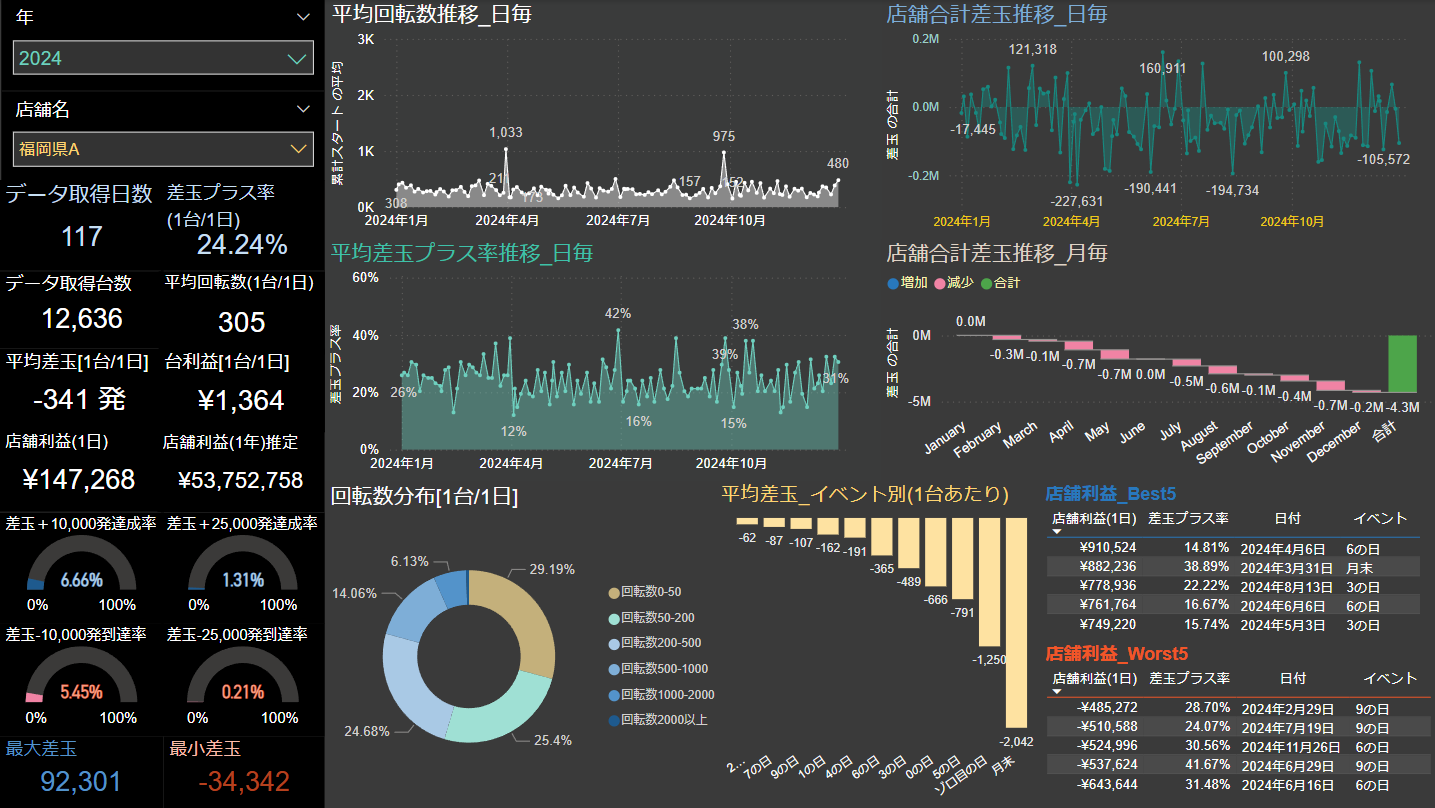1435x808 pixels.
Task: Select the 回転数500-1000 legend dot
Action: click(x=613, y=669)
